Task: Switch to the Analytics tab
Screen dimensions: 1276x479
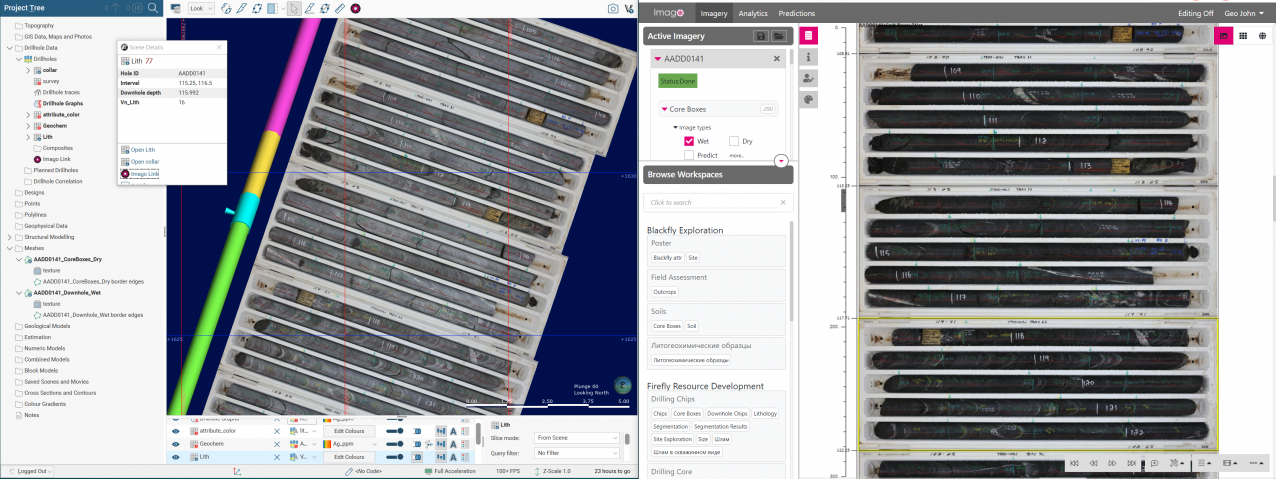Action: 752,14
